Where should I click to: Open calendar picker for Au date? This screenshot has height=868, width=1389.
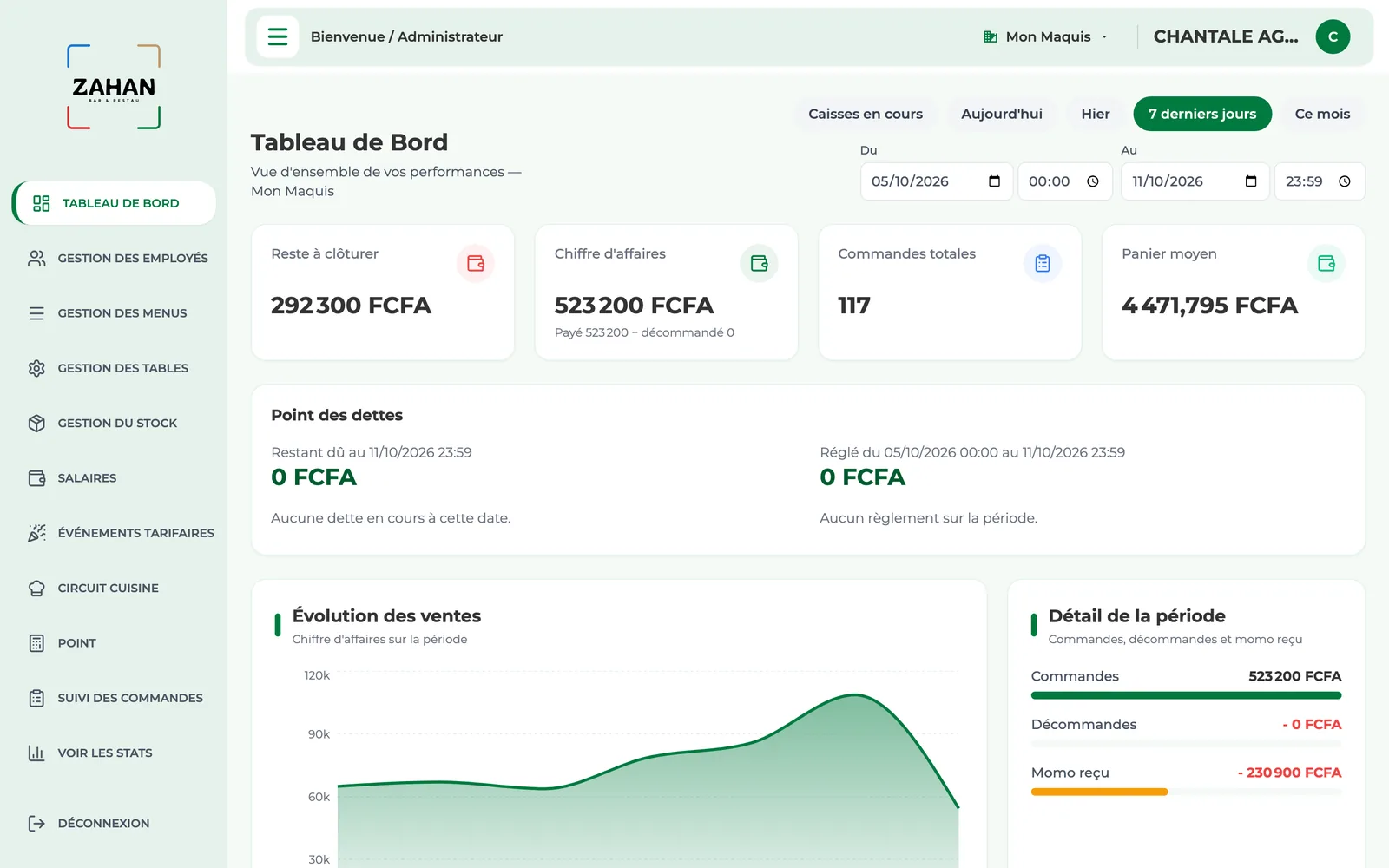[1251, 181]
